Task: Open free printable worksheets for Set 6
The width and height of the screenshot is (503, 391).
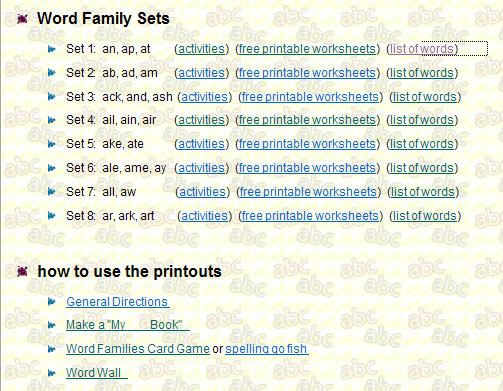Action: [307, 168]
